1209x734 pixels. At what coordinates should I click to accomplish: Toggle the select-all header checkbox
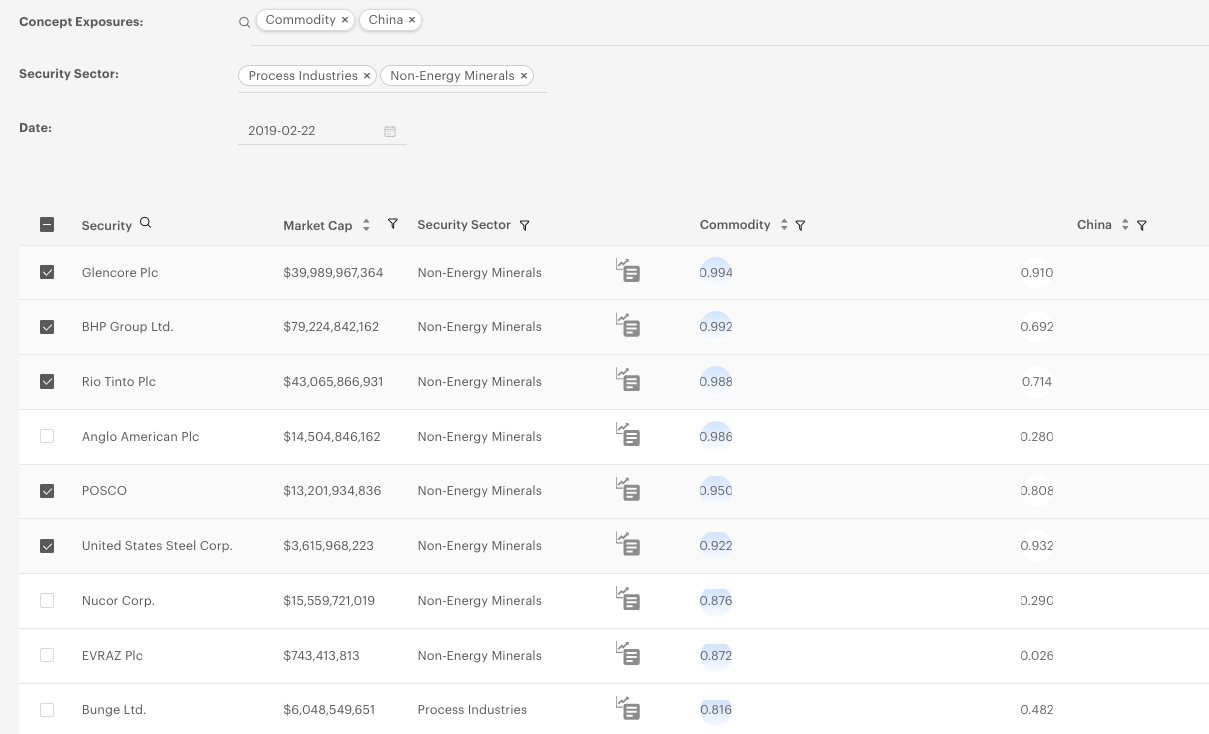click(47, 225)
